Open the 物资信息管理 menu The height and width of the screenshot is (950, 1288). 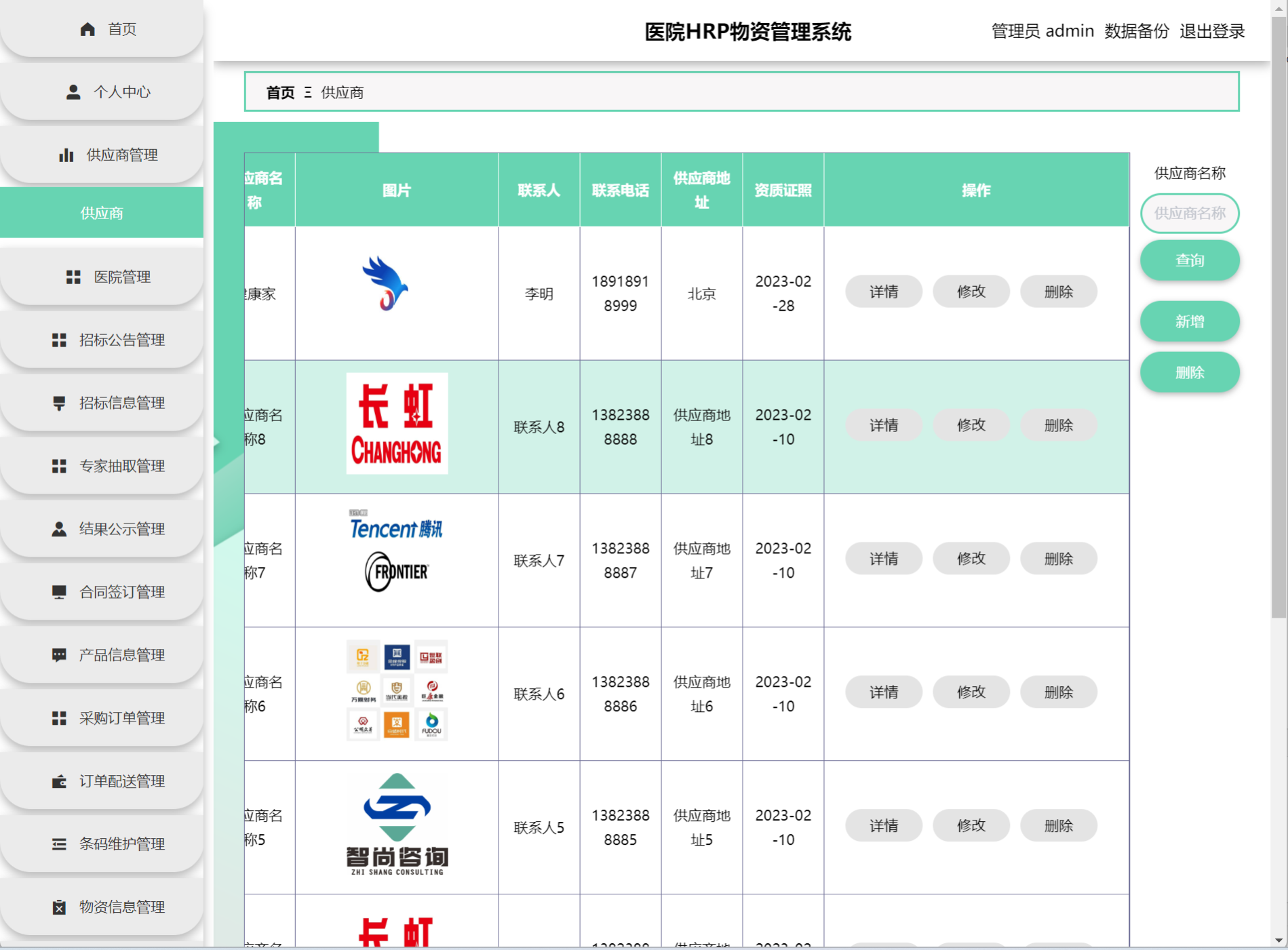pyautogui.click(x=102, y=908)
